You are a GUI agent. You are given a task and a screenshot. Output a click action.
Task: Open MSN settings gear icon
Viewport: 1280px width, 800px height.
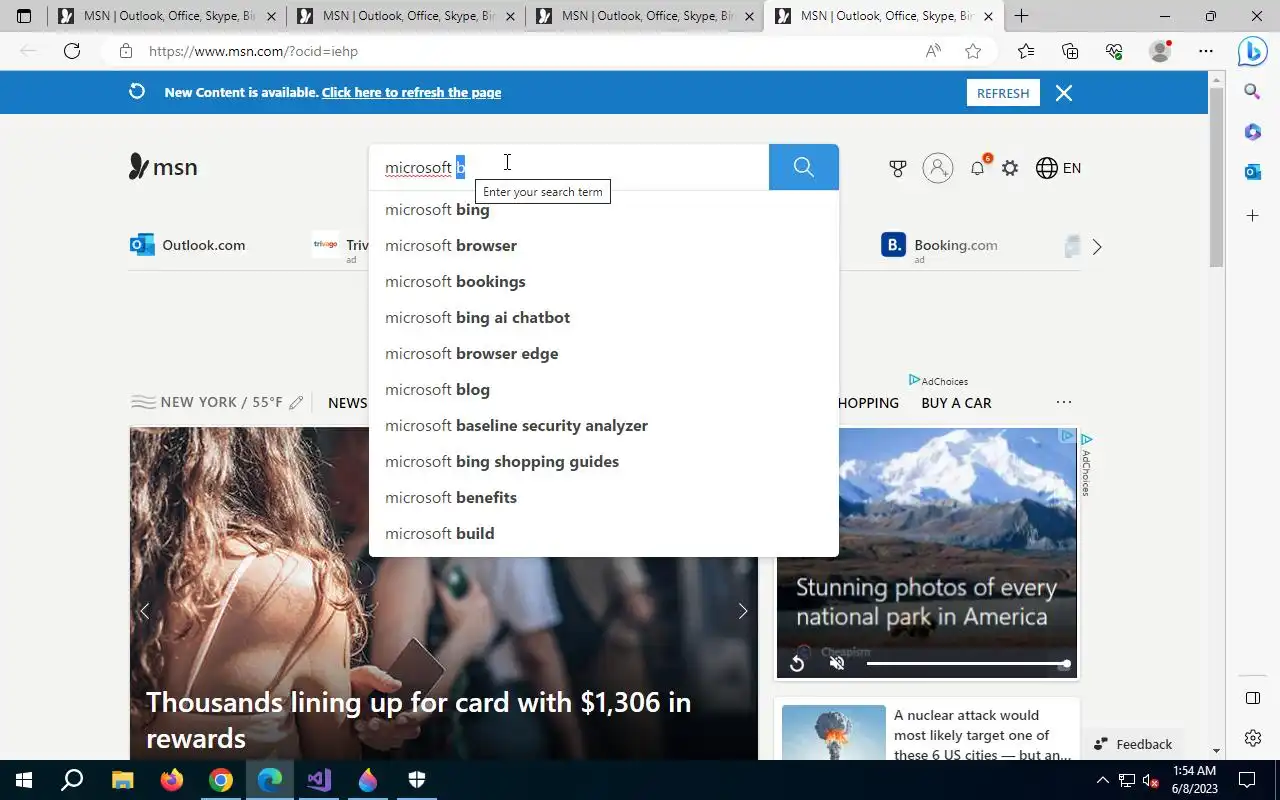[x=1010, y=168]
